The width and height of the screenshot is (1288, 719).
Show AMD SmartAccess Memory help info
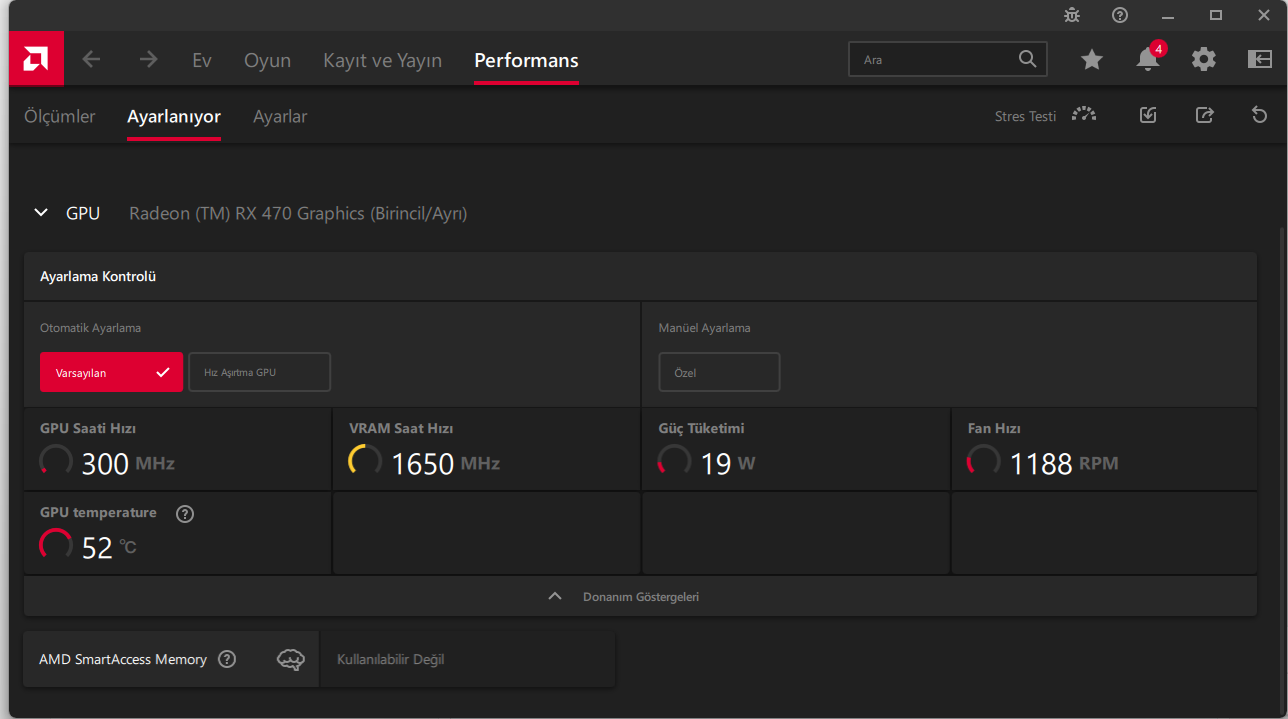pyautogui.click(x=227, y=659)
